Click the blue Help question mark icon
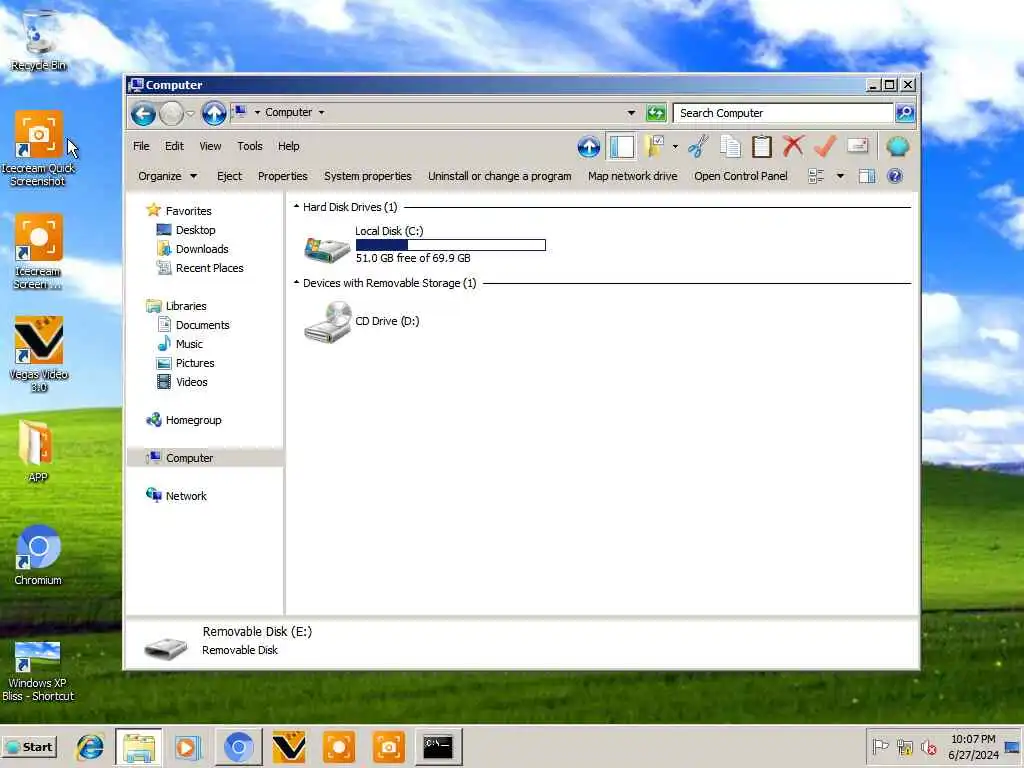 click(895, 176)
